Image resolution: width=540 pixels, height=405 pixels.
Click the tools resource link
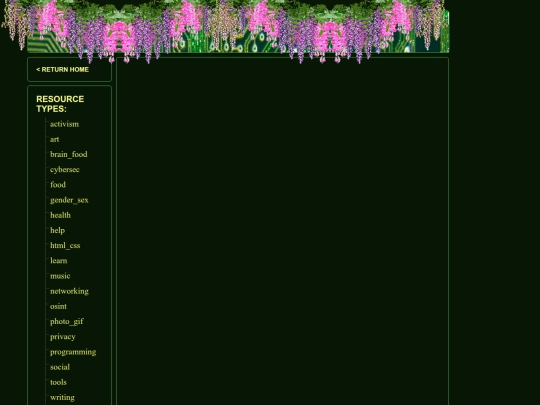(x=58, y=382)
